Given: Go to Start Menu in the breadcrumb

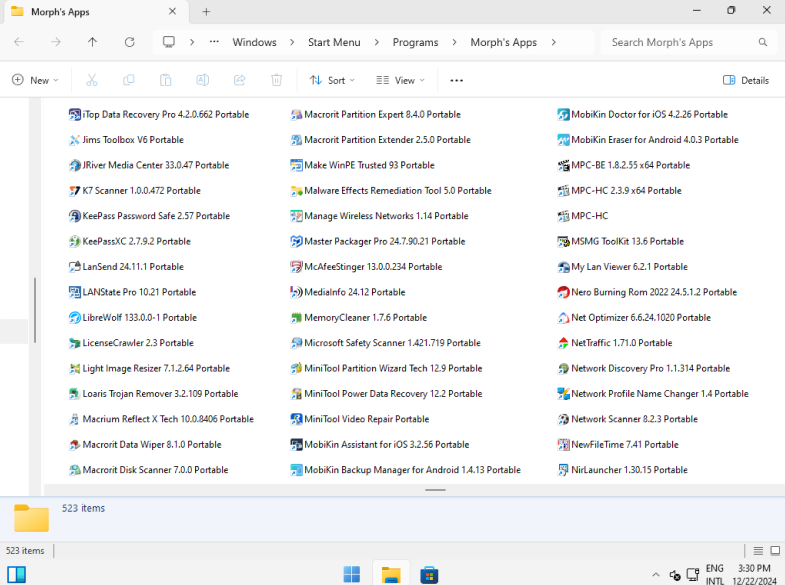Looking at the screenshot, I should point(334,43).
